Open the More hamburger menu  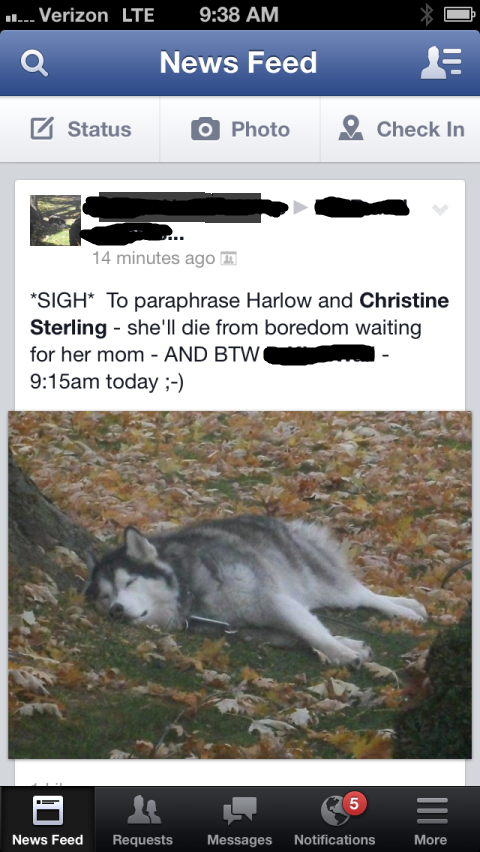coord(432,811)
